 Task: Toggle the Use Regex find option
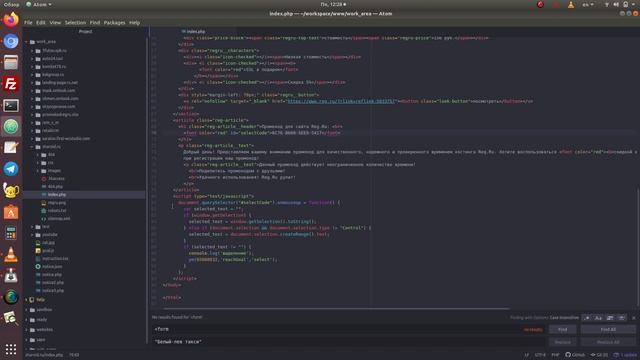[587, 318]
